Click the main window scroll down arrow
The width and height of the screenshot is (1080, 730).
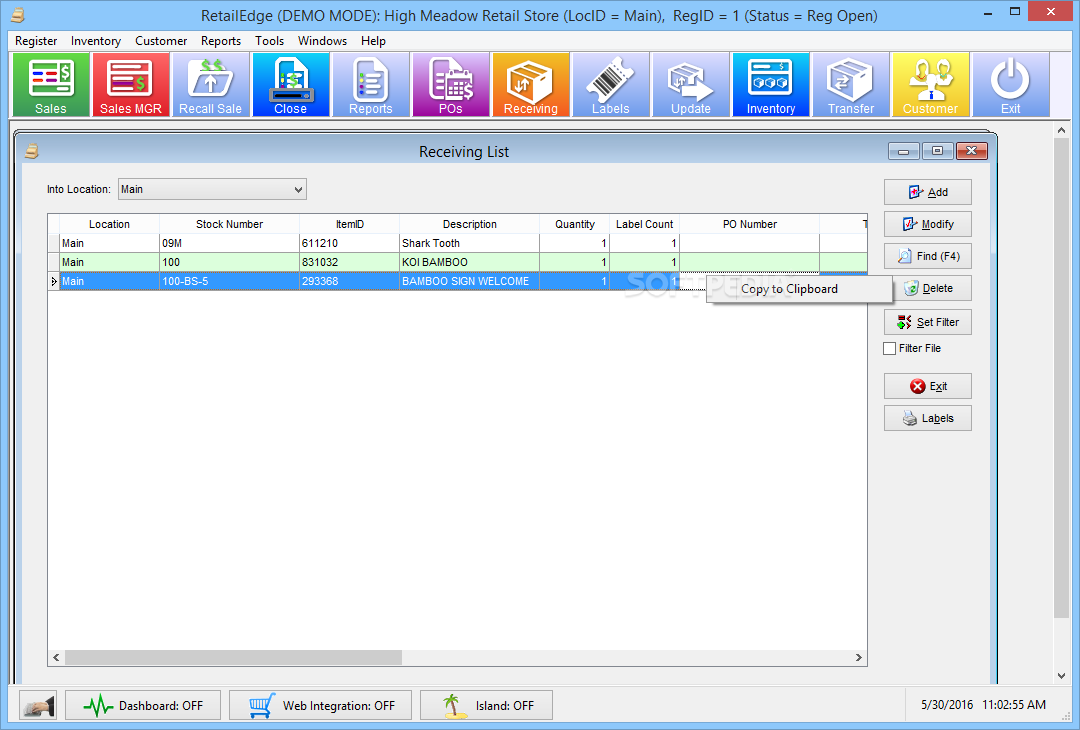pos(1061,676)
